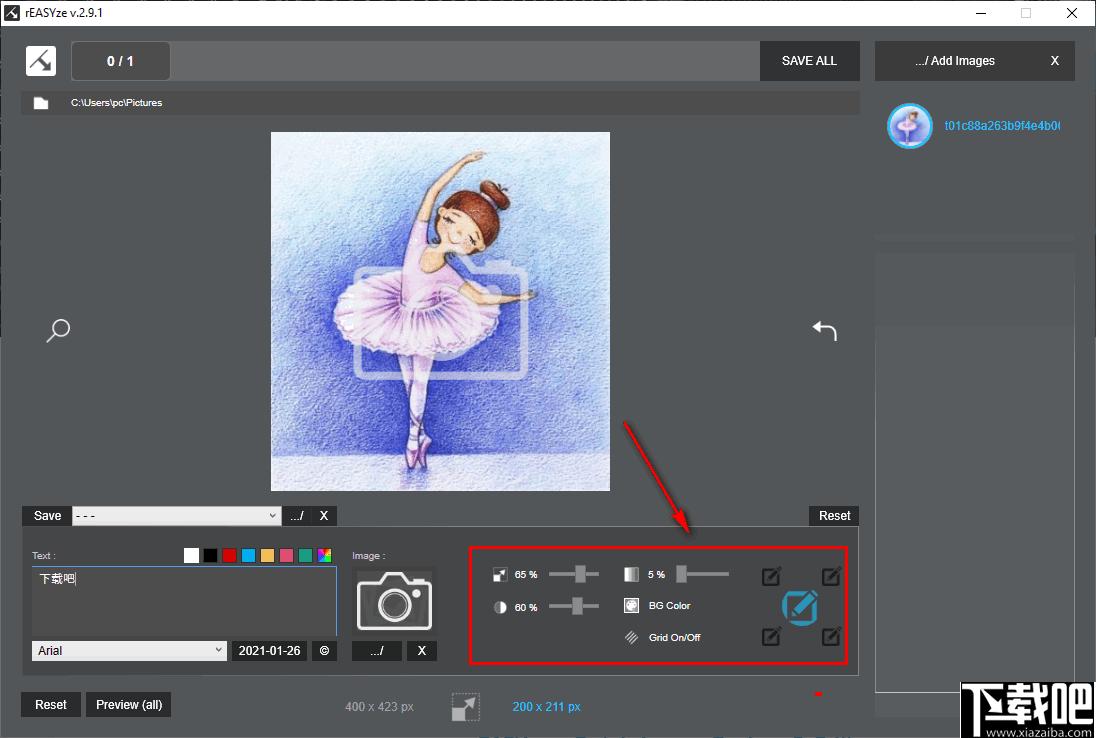Viewport: 1096px width, 738px height.
Task: Click the watermark text input field
Action: pyautogui.click(x=185, y=601)
